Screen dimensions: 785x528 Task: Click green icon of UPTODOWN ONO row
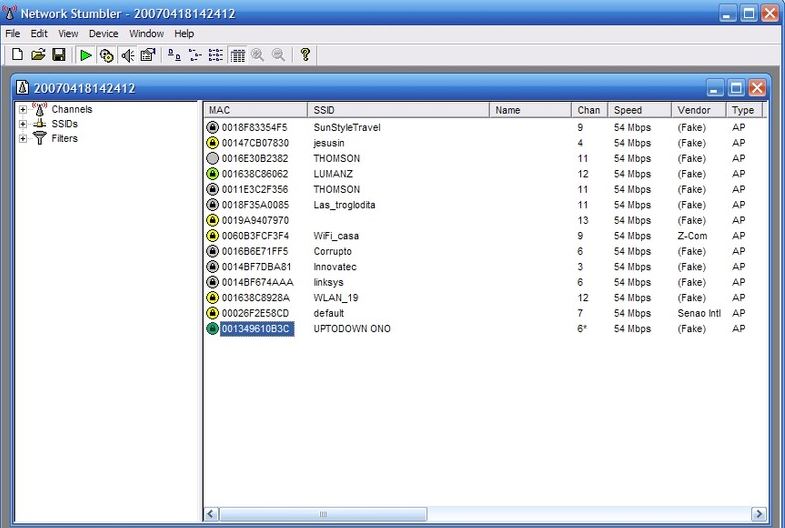tap(212, 329)
